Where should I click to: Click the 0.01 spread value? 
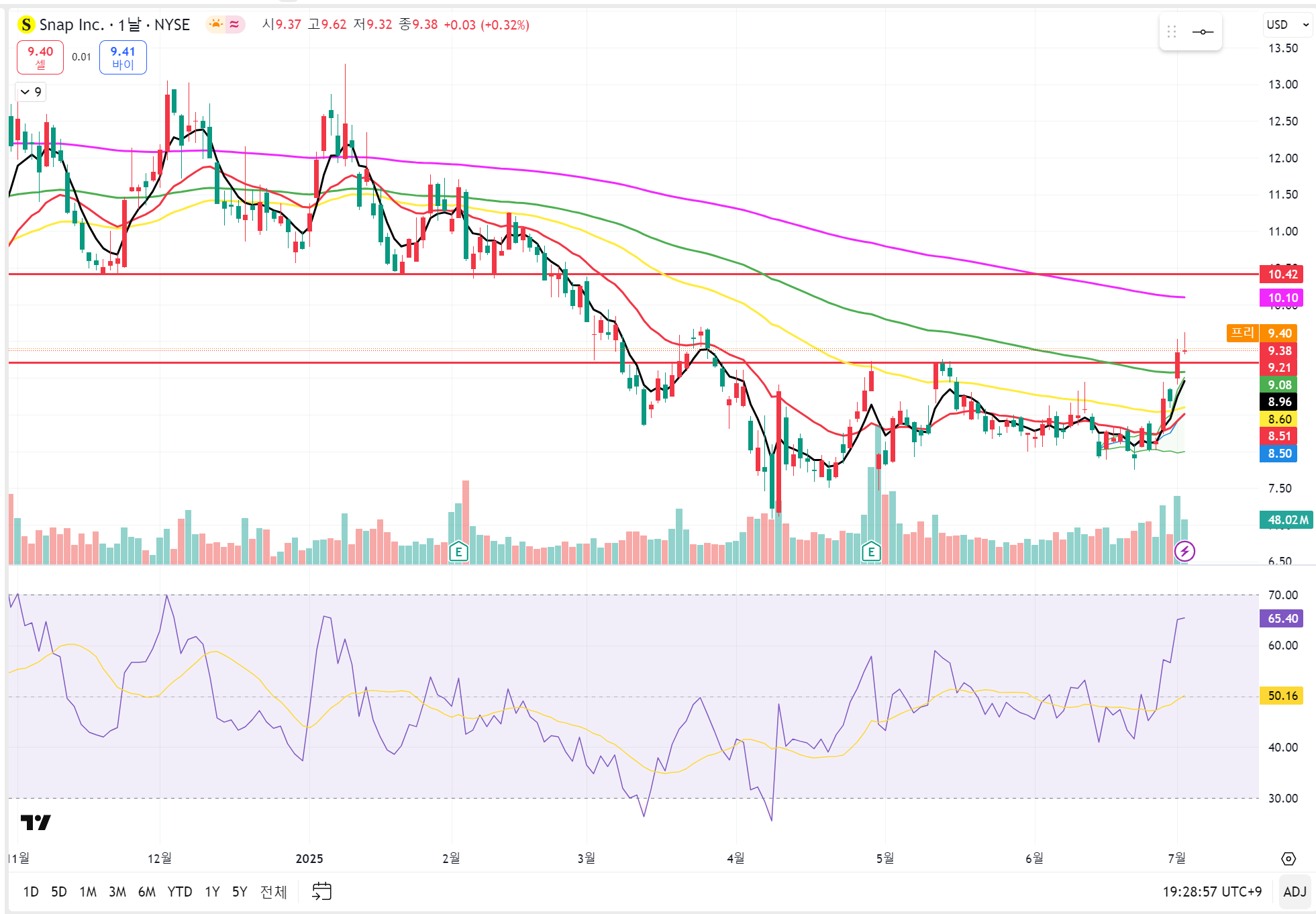tap(81, 57)
